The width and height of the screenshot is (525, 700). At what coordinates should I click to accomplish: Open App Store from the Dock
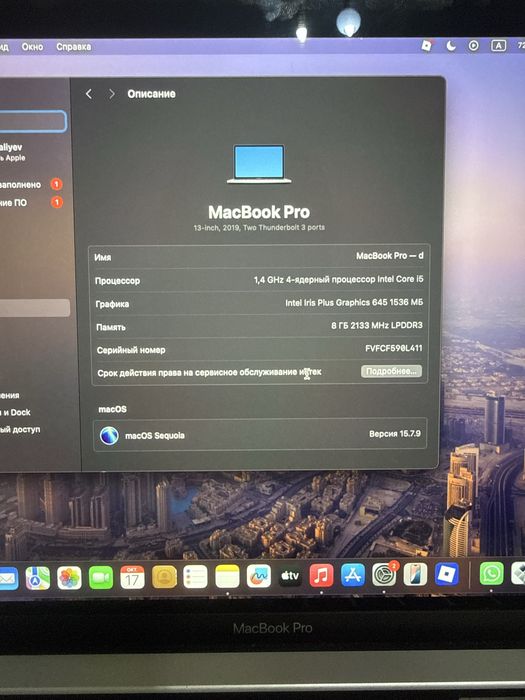[x=353, y=575]
